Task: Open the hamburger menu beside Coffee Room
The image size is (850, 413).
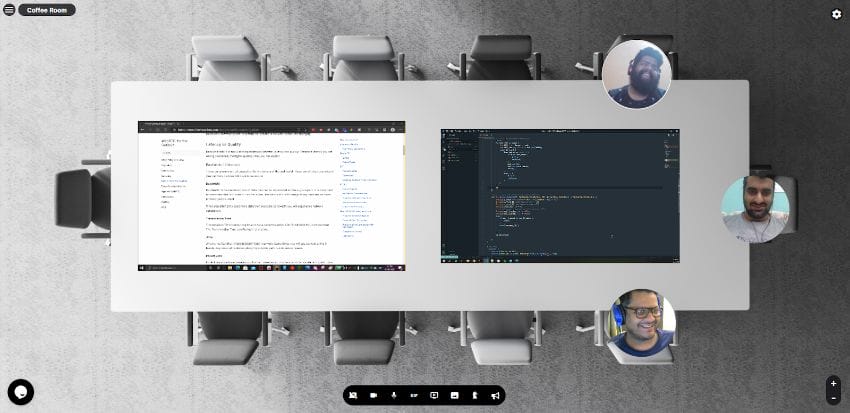Action: pos(9,10)
